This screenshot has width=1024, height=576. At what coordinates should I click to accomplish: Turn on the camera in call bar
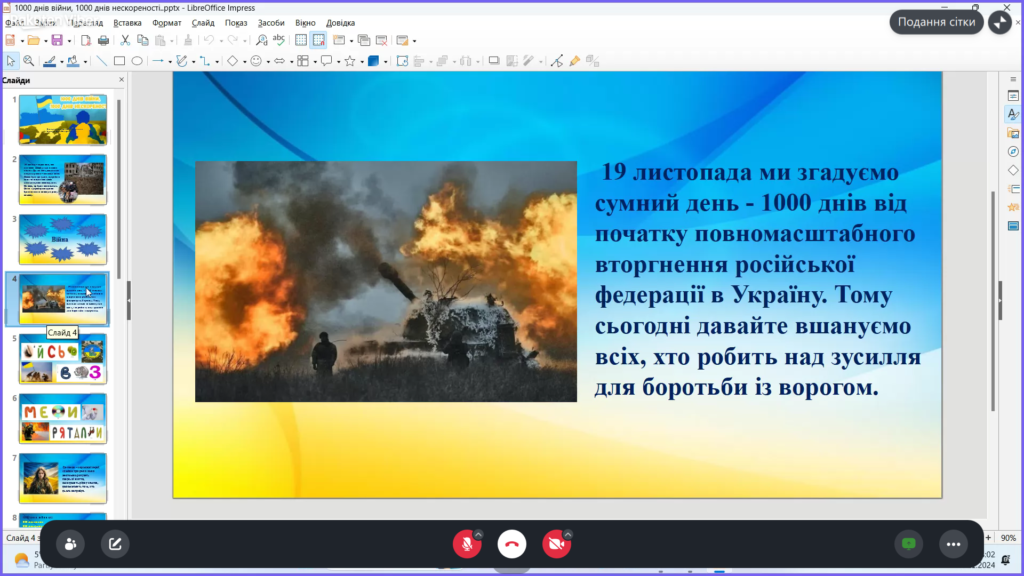[556, 544]
